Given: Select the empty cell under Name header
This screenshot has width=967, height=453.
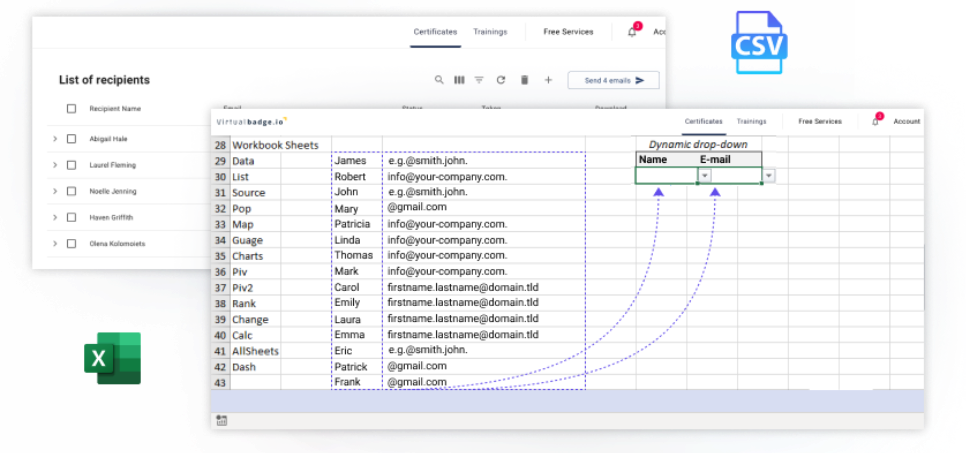Looking at the screenshot, I should [x=667, y=176].
